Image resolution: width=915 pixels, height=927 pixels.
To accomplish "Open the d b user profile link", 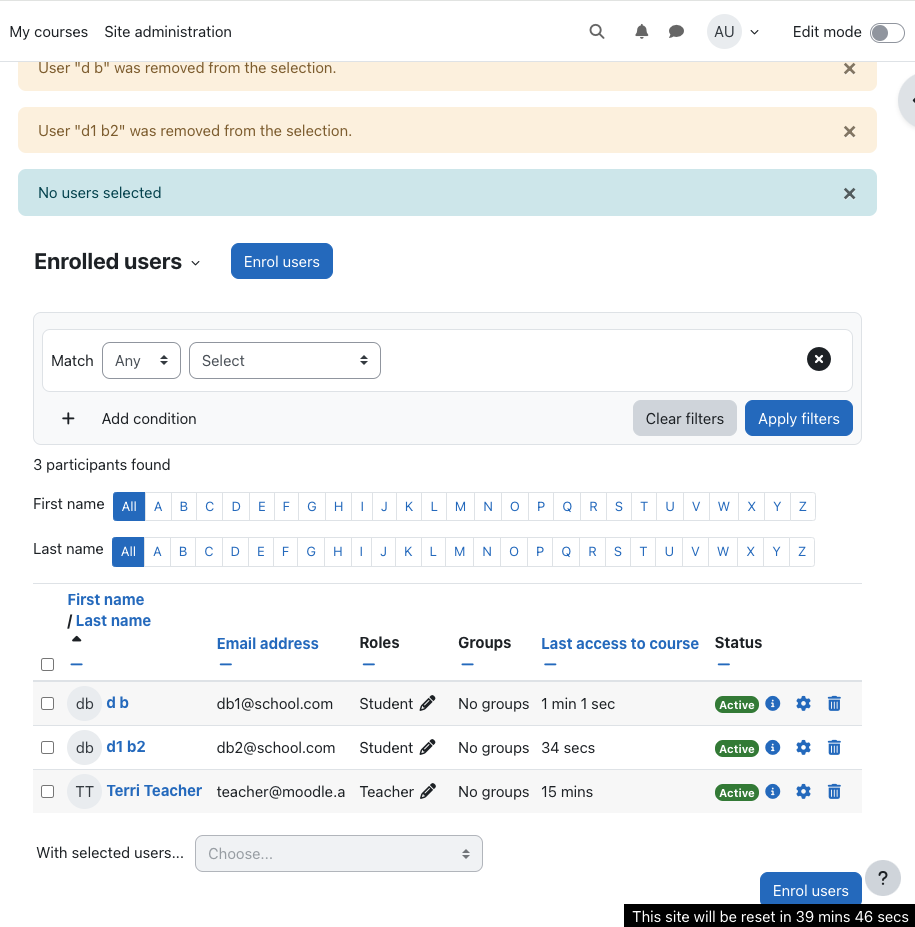I will (x=117, y=703).
